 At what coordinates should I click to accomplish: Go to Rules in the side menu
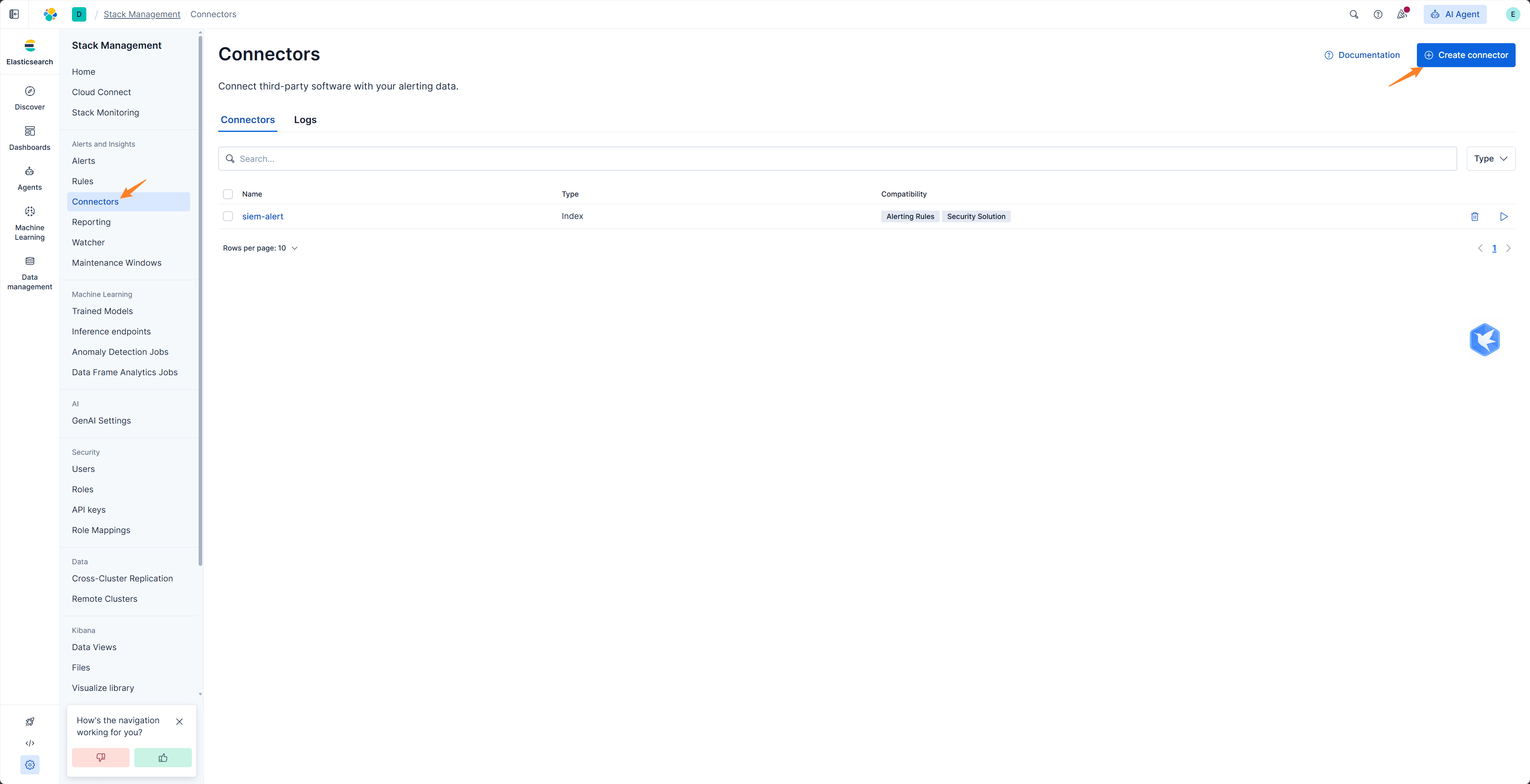tap(82, 181)
